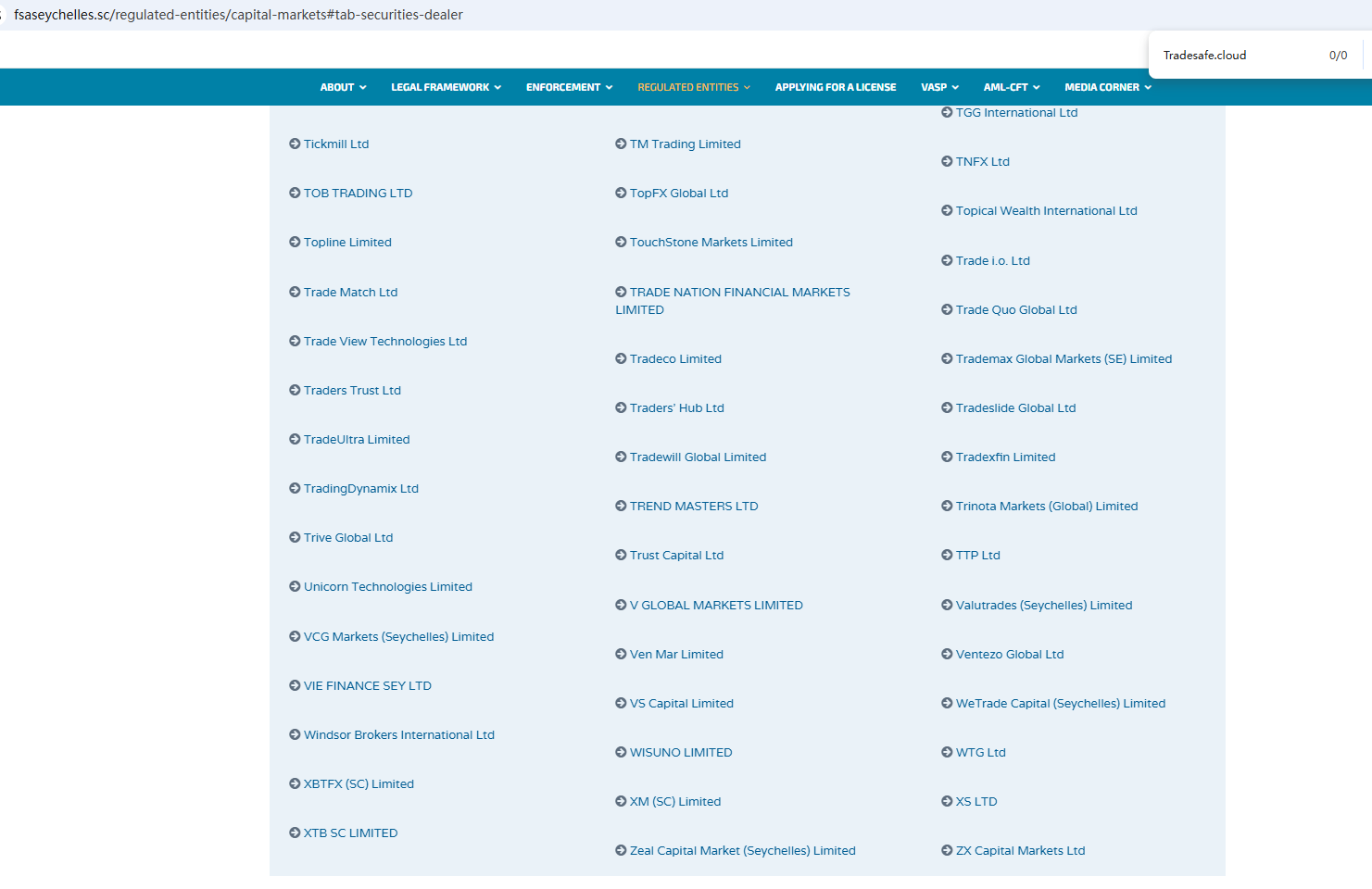Click the arrow icon beside Ven Mar Limited
The image size is (1372, 889).
click(x=621, y=654)
